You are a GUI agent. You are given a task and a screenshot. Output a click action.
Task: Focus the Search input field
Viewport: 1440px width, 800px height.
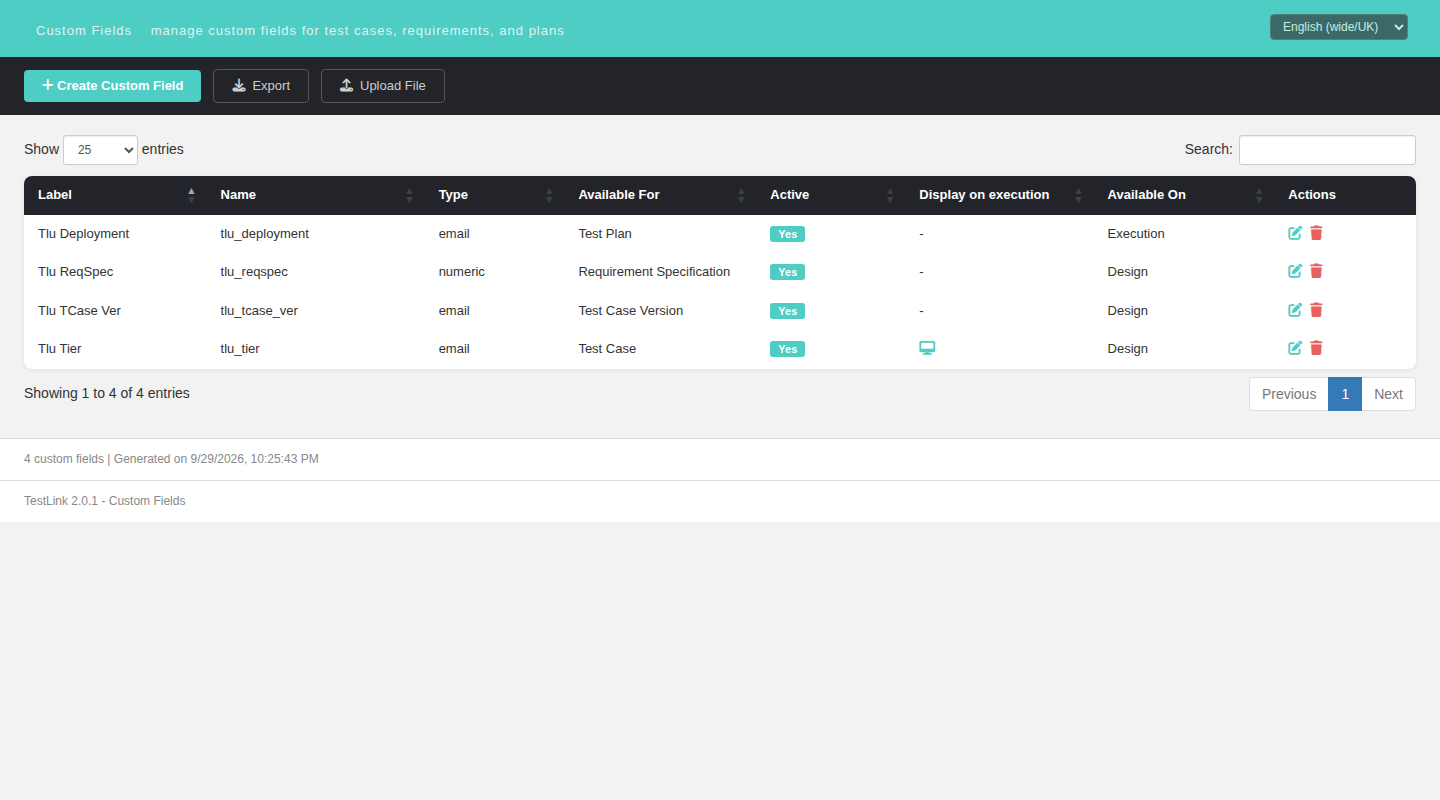click(1327, 150)
